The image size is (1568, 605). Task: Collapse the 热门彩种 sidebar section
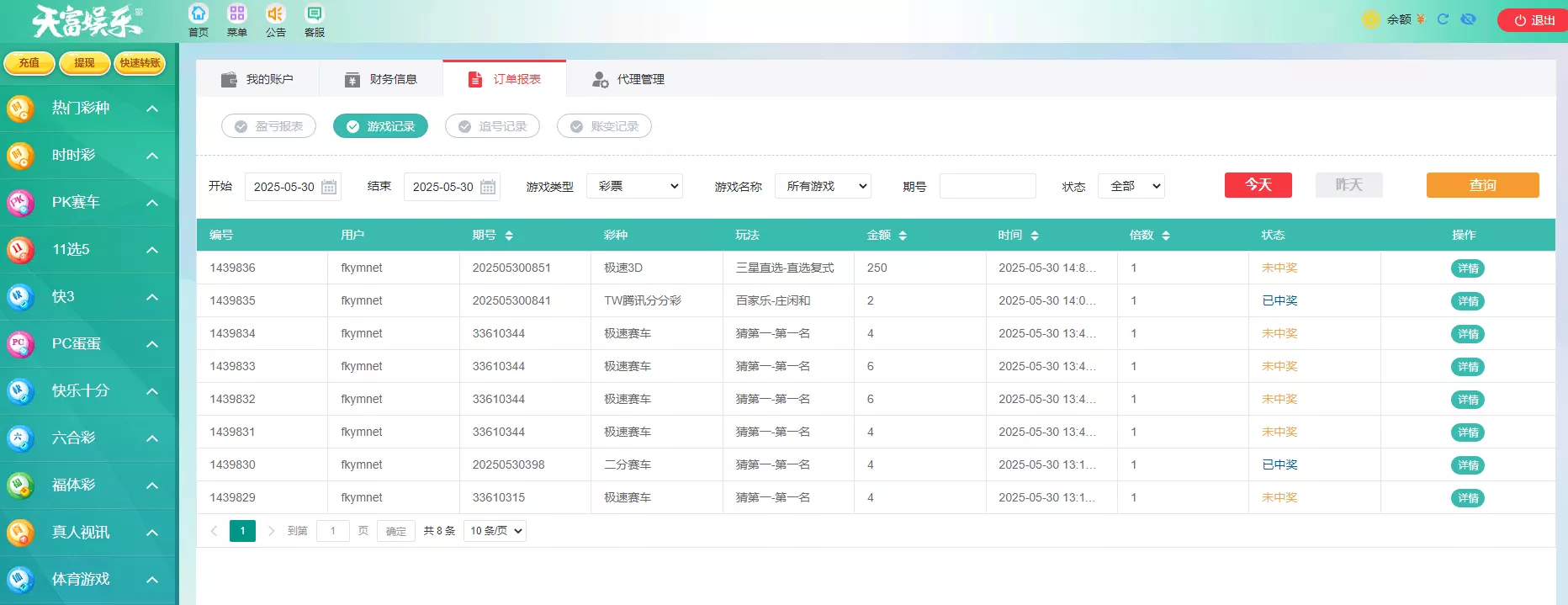[x=152, y=109]
